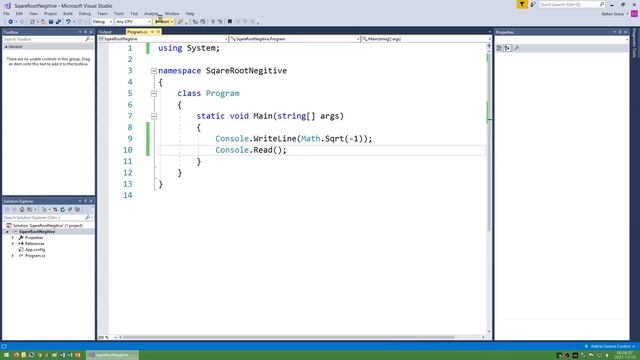Collapse the Main method code block

[x=154, y=116]
